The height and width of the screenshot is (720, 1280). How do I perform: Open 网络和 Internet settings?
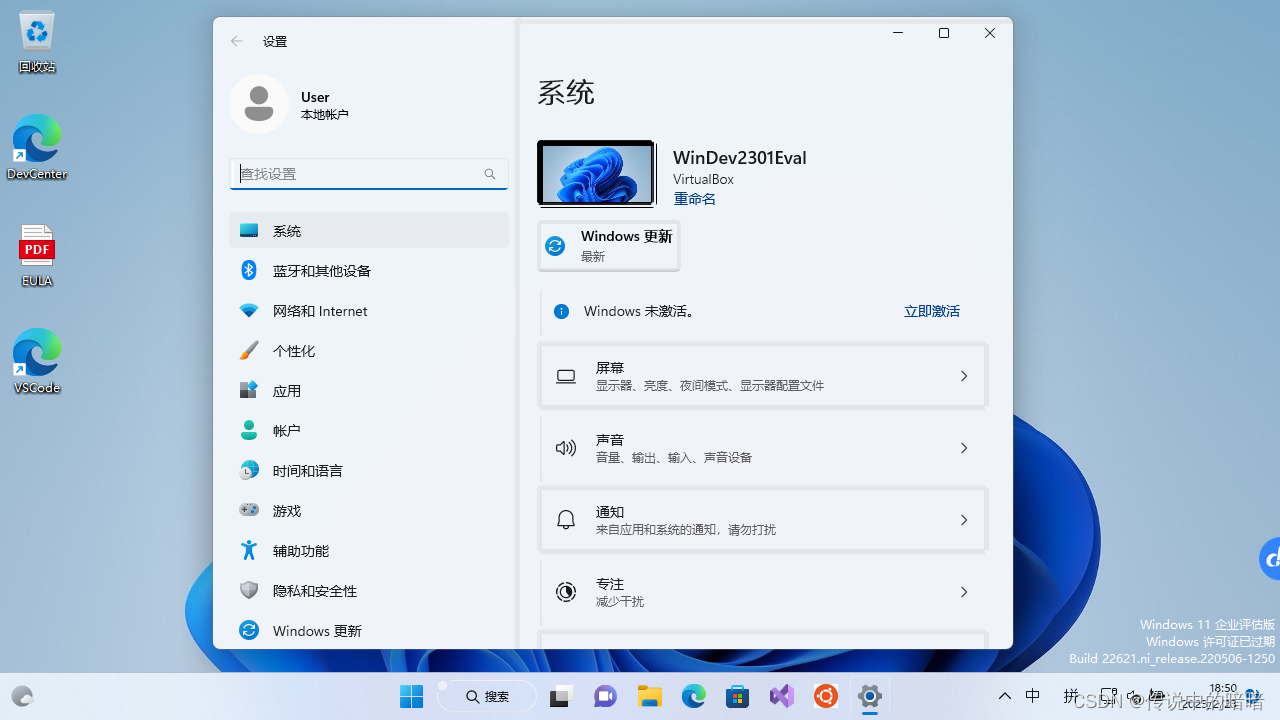pos(369,311)
